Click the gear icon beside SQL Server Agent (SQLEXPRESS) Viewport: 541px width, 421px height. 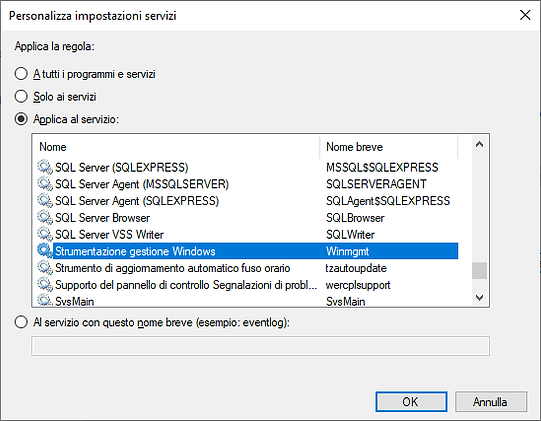(45, 201)
